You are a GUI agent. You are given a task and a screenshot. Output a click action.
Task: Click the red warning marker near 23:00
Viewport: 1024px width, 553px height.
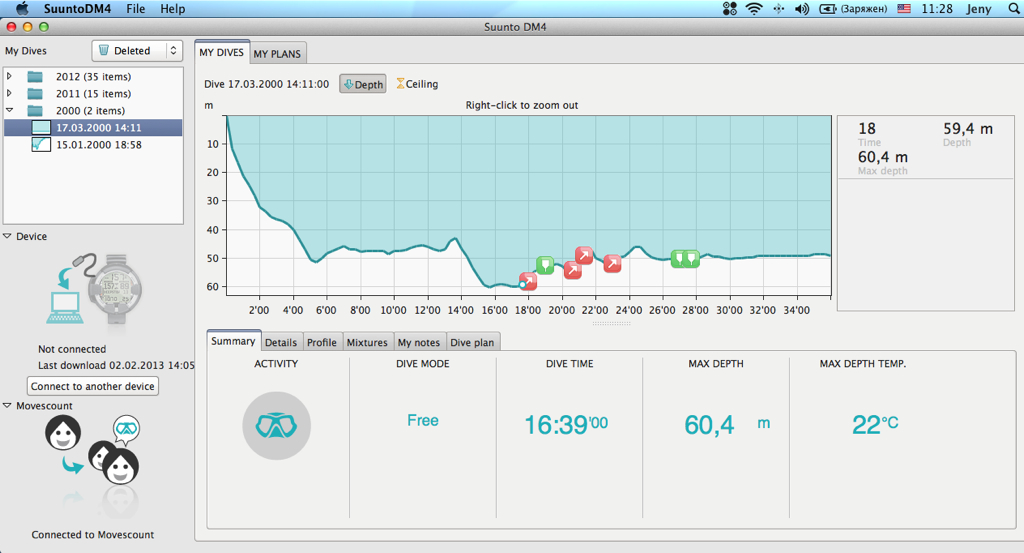click(612, 263)
